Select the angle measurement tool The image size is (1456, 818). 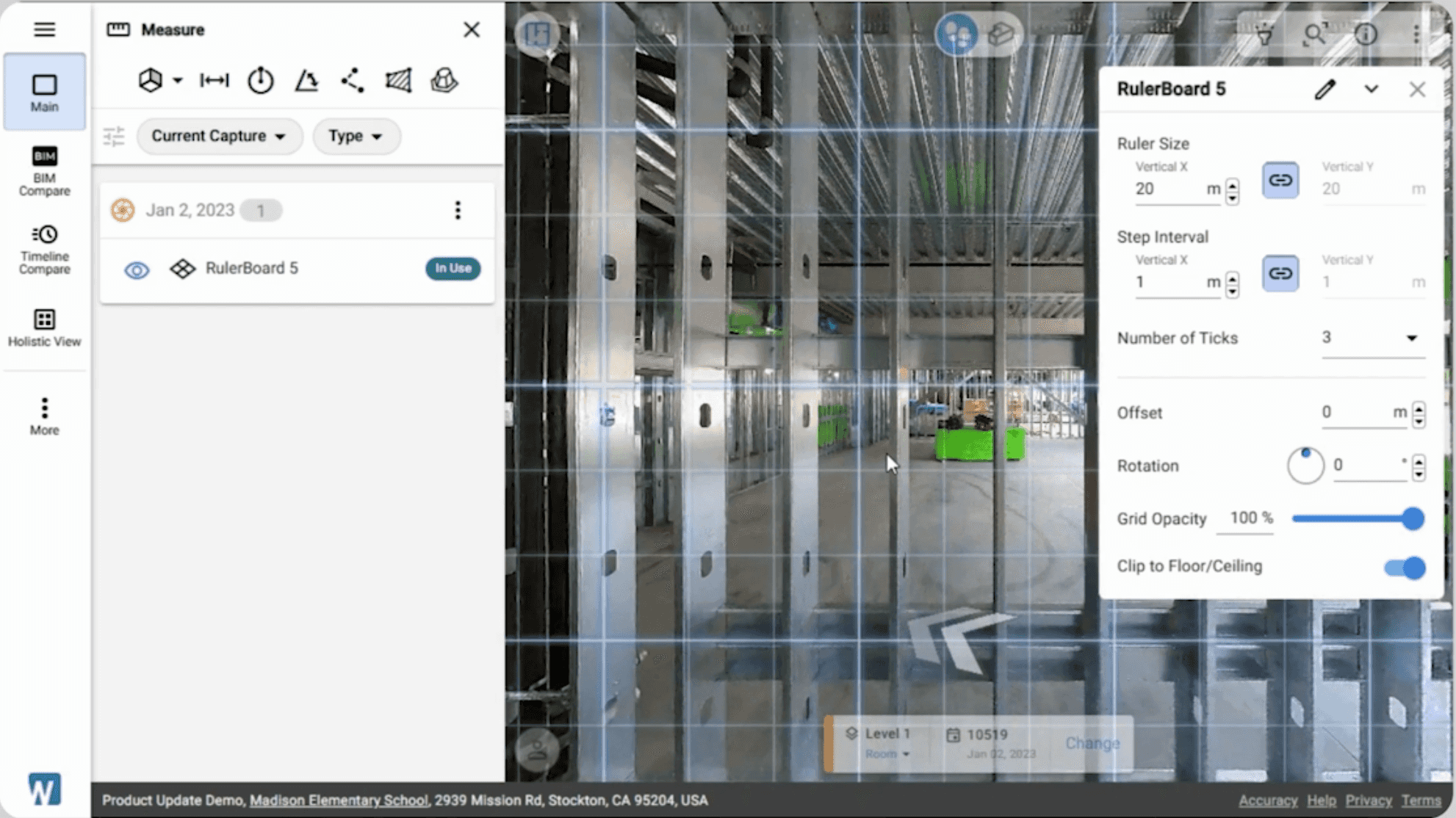click(306, 81)
